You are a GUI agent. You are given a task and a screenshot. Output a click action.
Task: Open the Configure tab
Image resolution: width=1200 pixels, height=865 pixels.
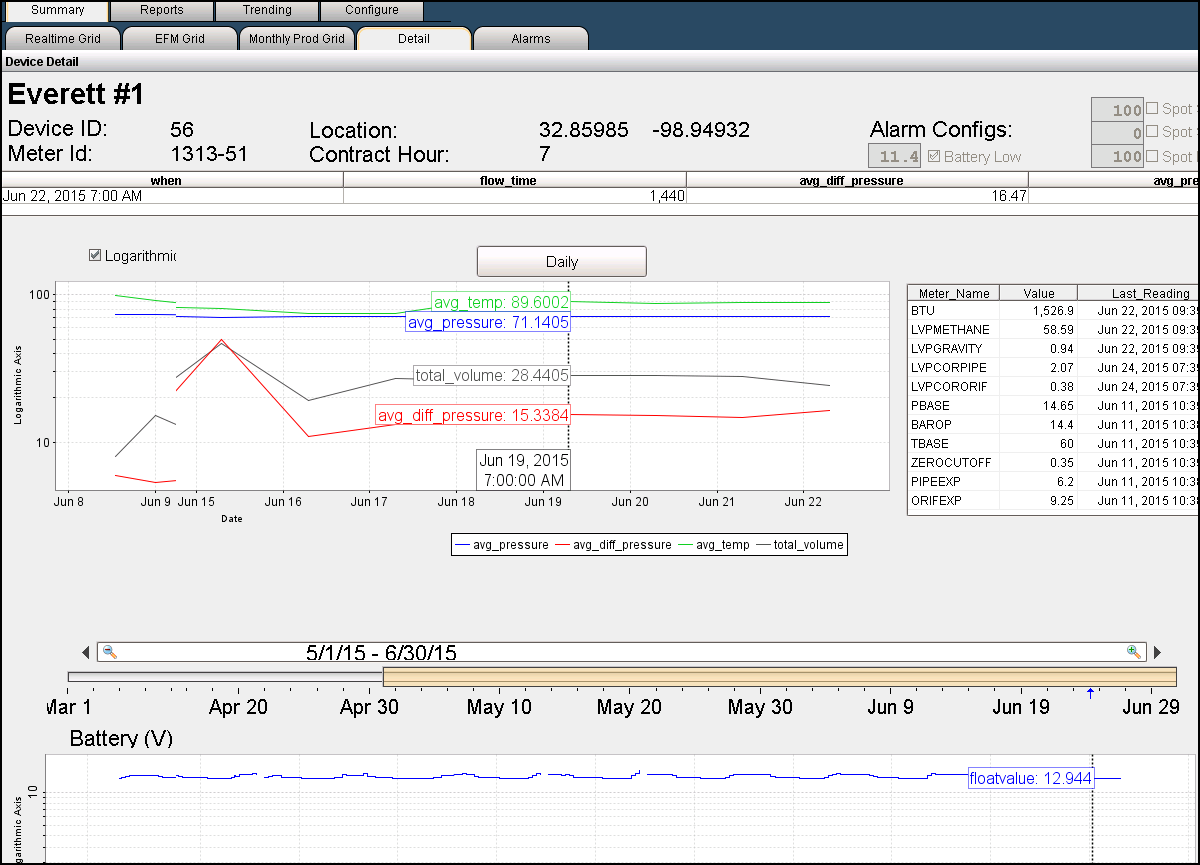(371, 10)
